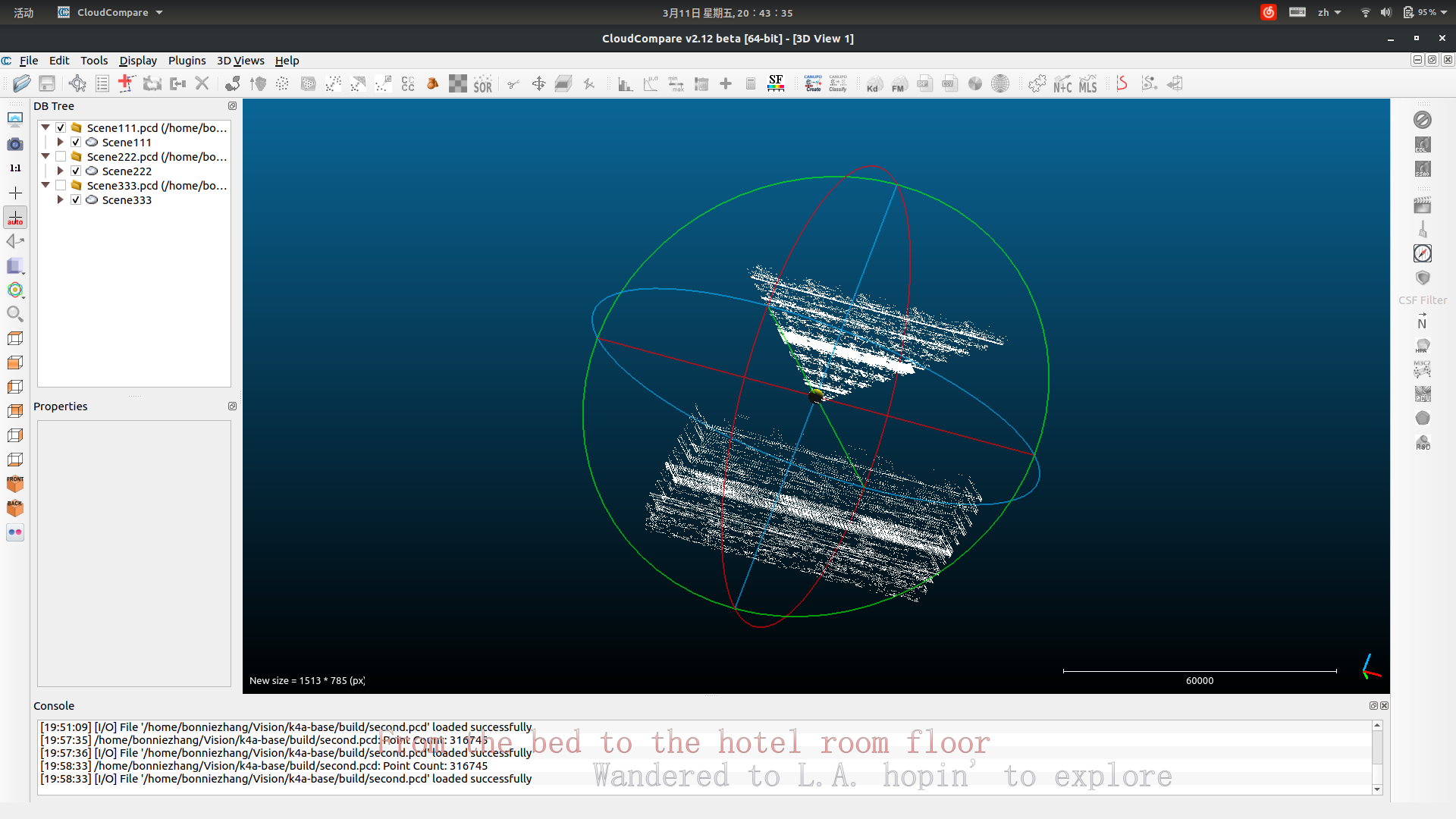The height and width of the screenshot is (819, 1456).
Task: Open the SF scalar field color scale icon
Action: click(x=776, y=83)
